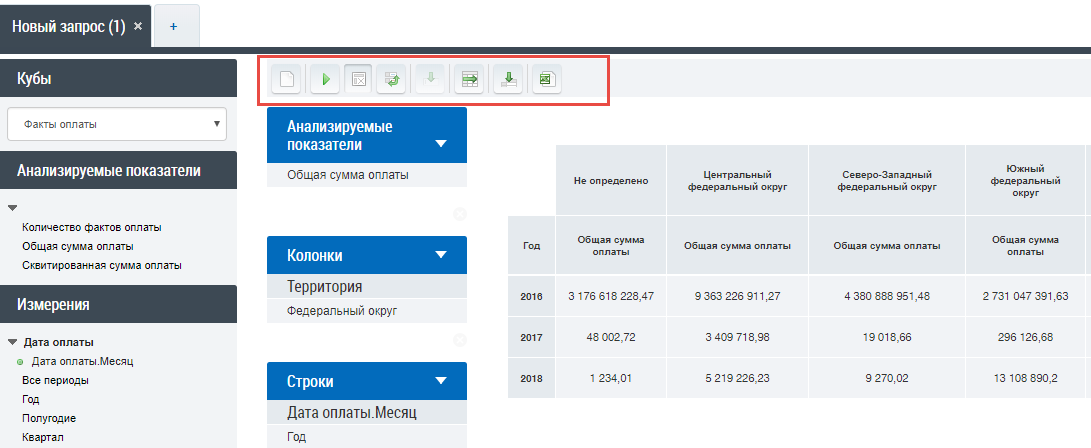Open the Колонки panel dropdown arrow
This screenshot has width=1091, height=448.
click(x=441, y=255)
